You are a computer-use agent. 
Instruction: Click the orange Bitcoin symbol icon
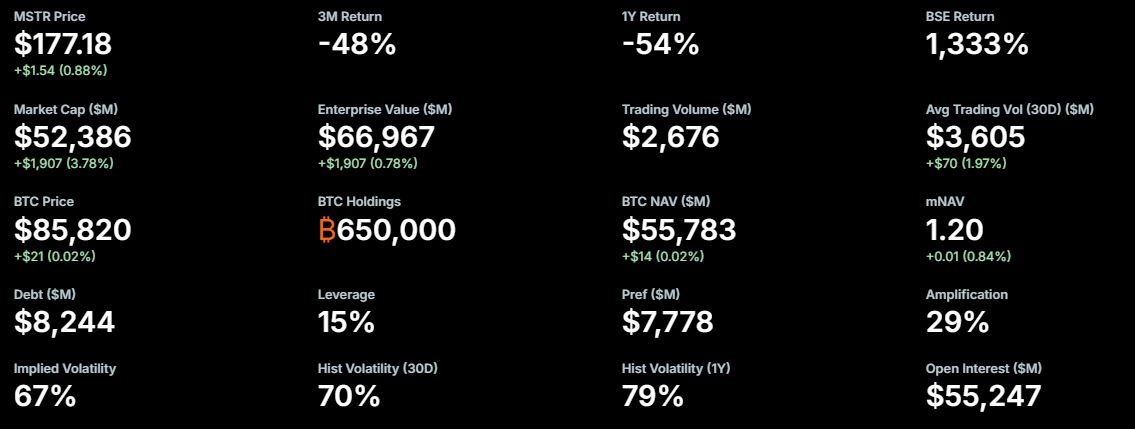click(x=327, y=231)
